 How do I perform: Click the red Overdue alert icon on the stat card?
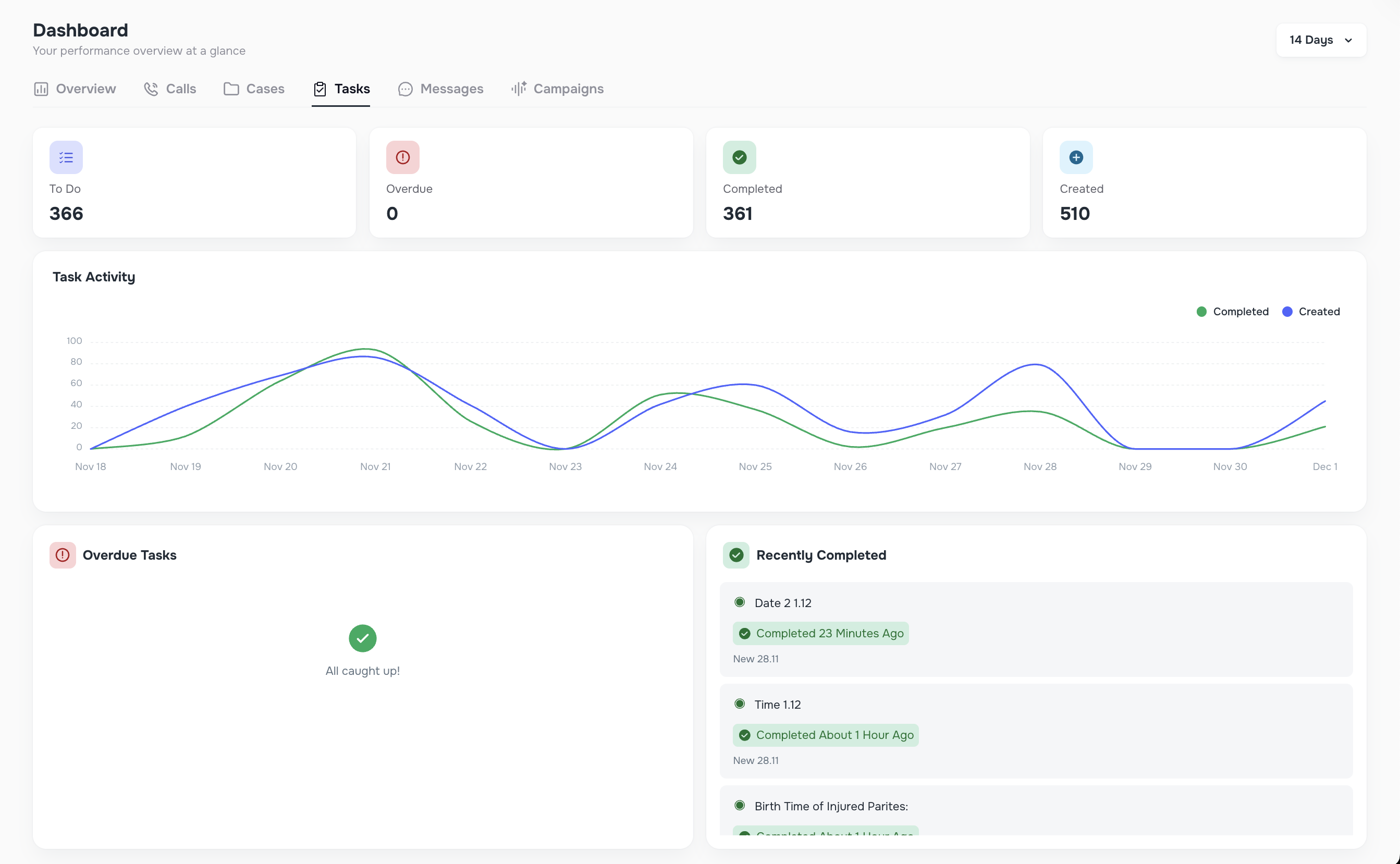tap(402, 157)
